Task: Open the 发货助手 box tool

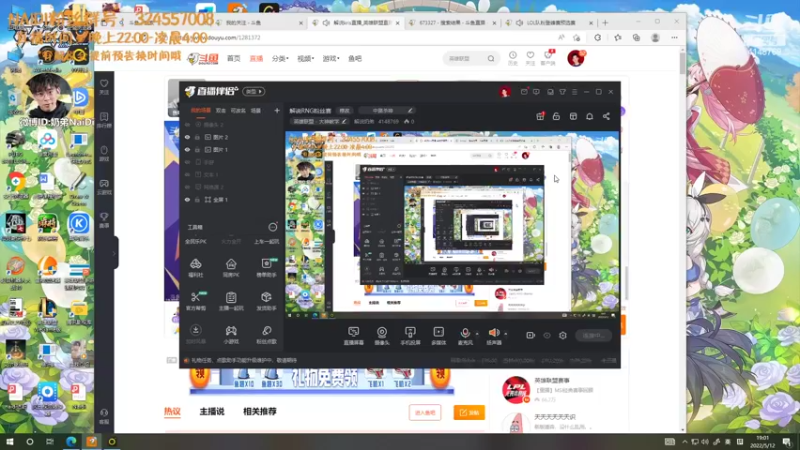Action: [x=266, y=301]
